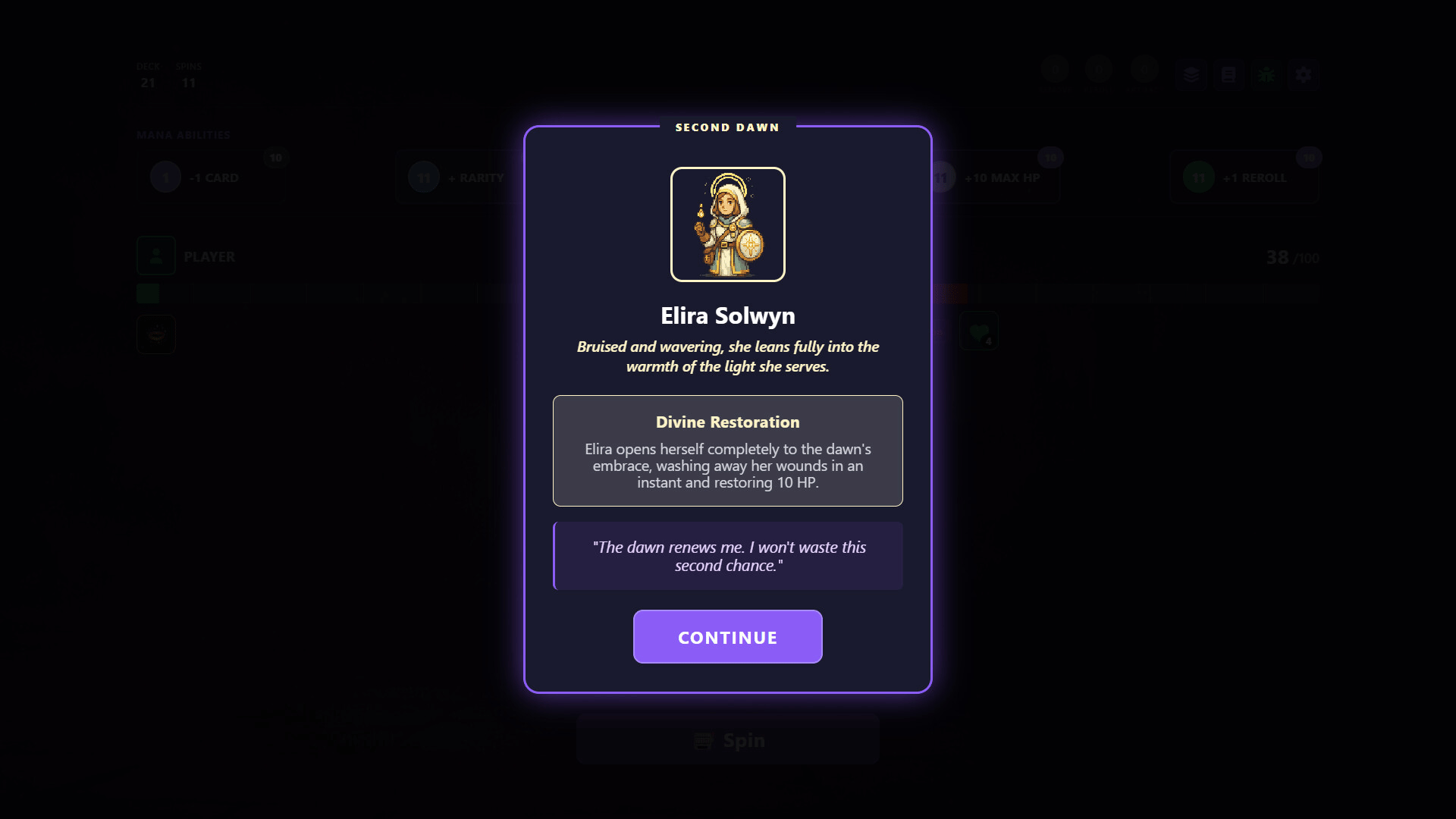
Task: Open the log book icon
Action: pyautogui.click(x=1228, y=74)
